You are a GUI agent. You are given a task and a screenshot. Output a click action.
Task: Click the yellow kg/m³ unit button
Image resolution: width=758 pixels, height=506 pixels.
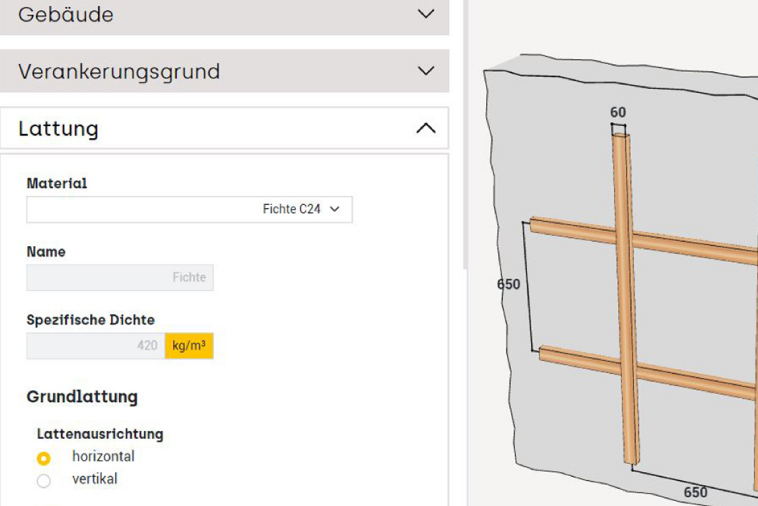(189, 345)
